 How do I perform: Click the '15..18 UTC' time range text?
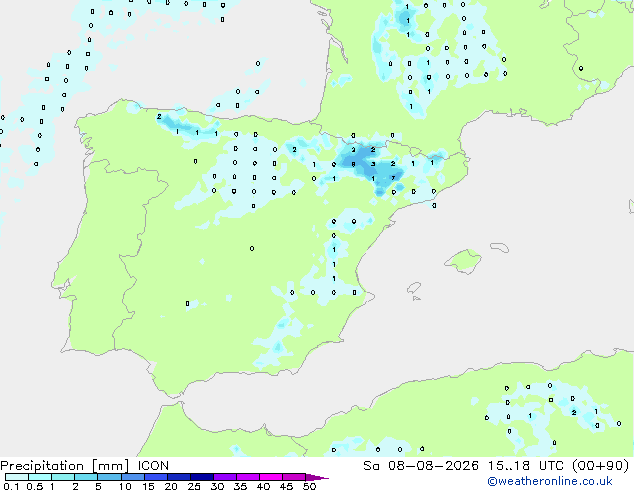click(525, 466)
